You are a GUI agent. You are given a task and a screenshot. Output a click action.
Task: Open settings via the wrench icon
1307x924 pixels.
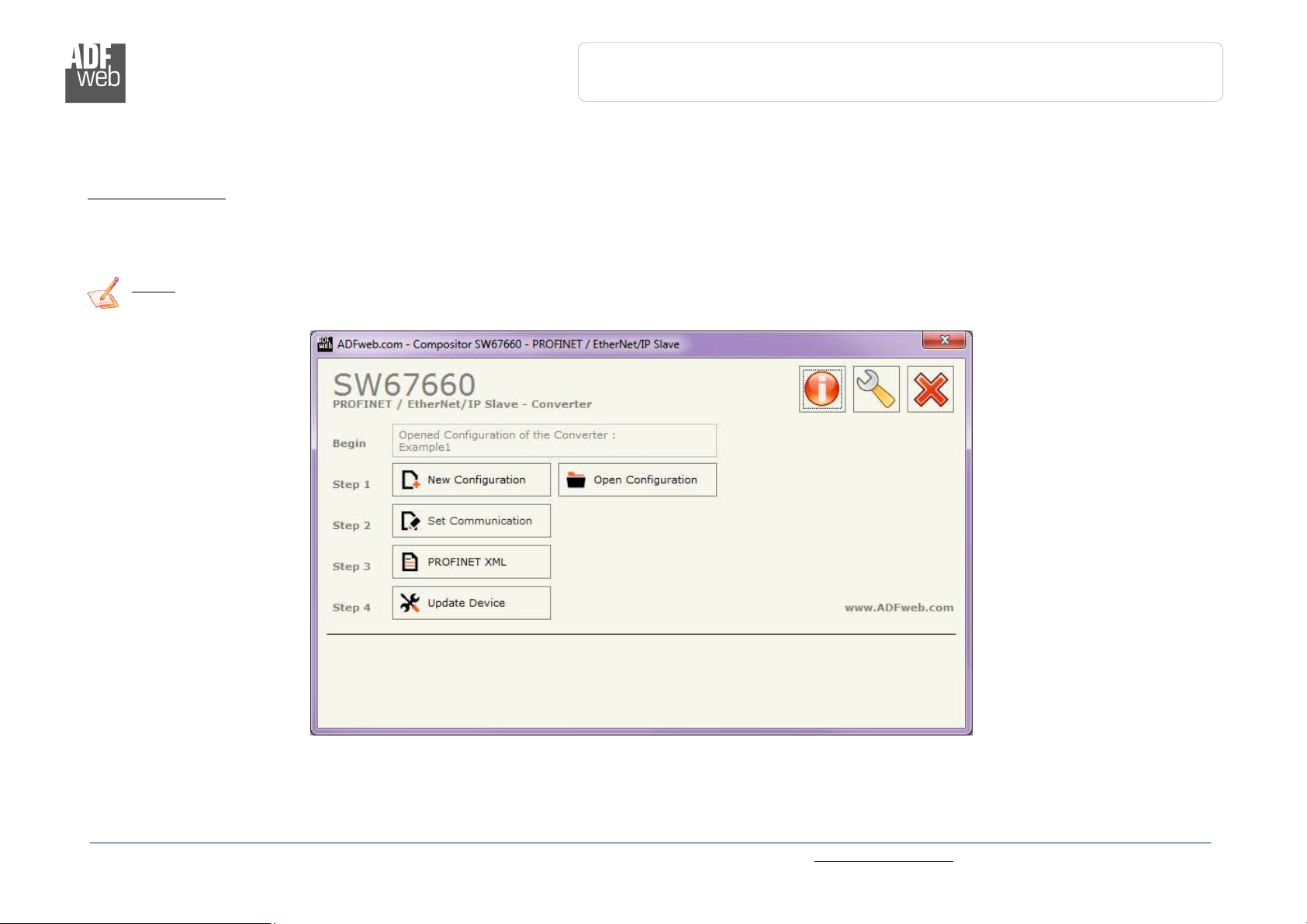[877, 389]
